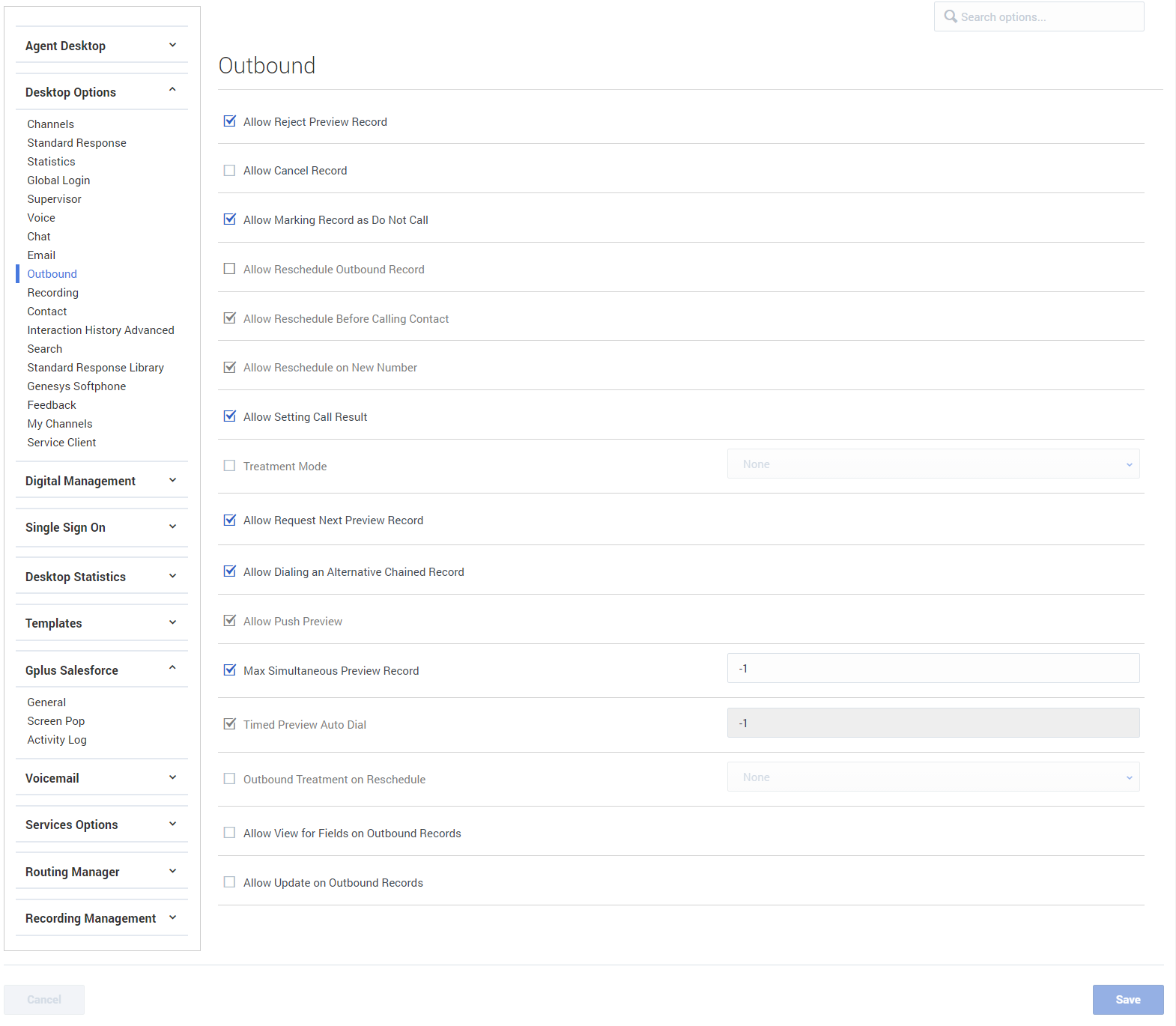The width and height of the screenshot is (1176, 1026).
Task: Enable the Allow Cancel Record checkbox
Action: pos(230,171)
